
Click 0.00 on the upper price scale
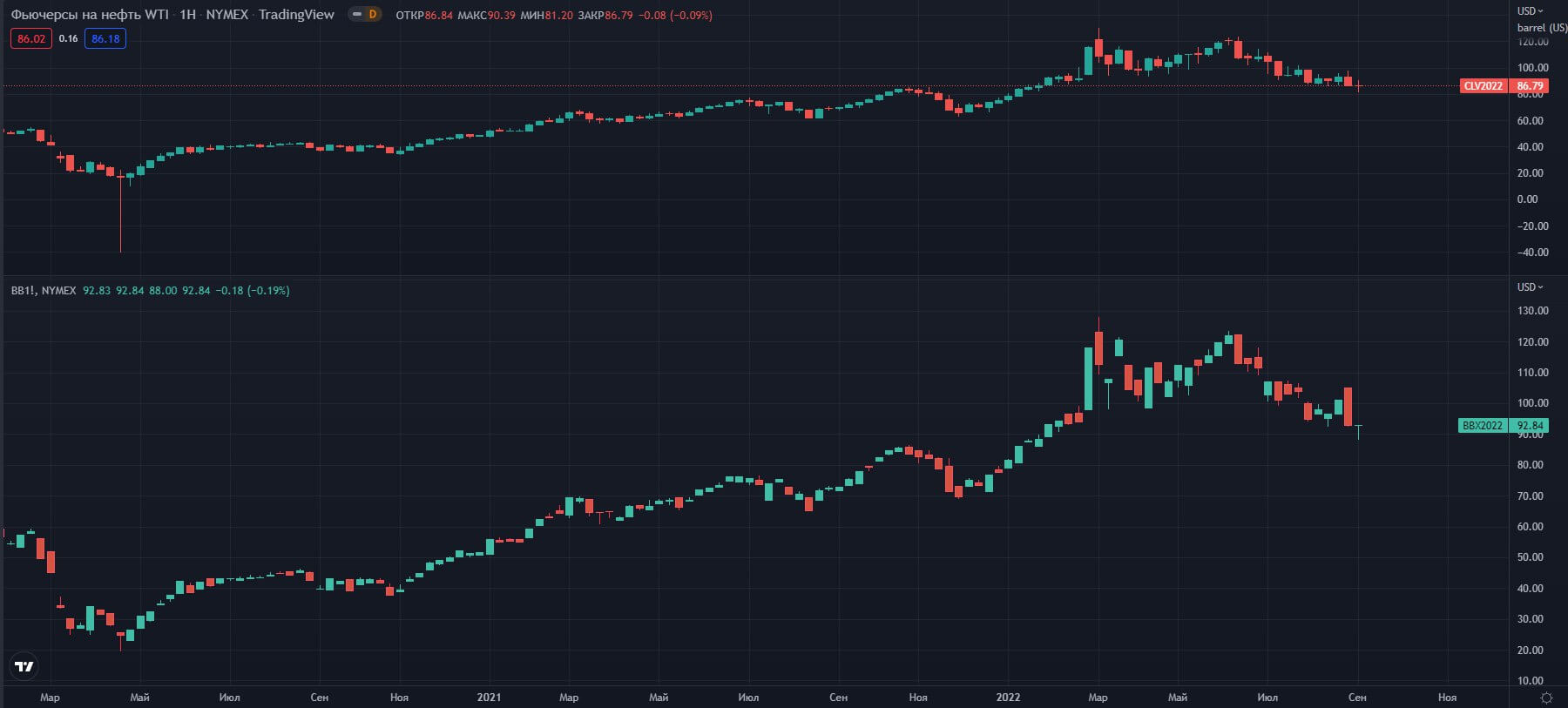1527,199
